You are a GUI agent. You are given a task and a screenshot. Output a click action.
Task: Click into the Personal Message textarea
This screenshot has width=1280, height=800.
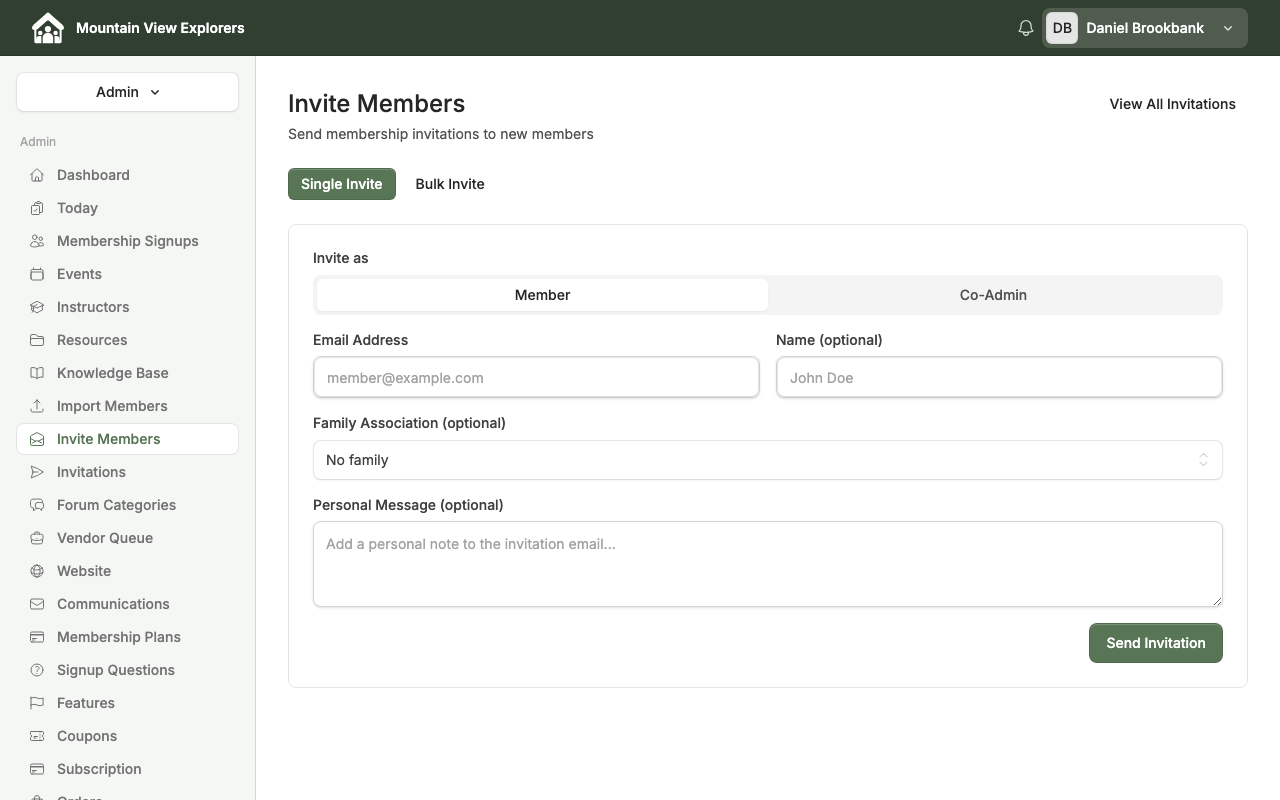[768, 564]
